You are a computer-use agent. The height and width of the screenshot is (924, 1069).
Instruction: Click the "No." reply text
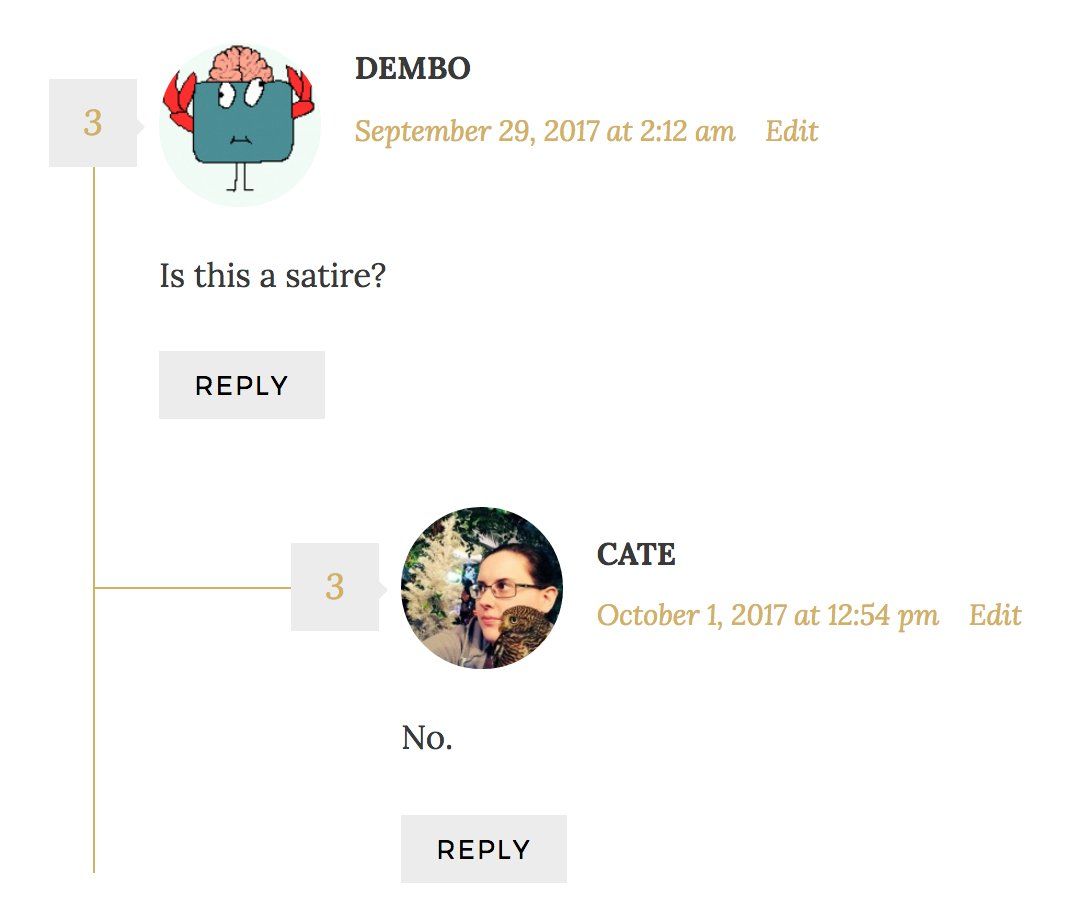[x=427, y=738]
